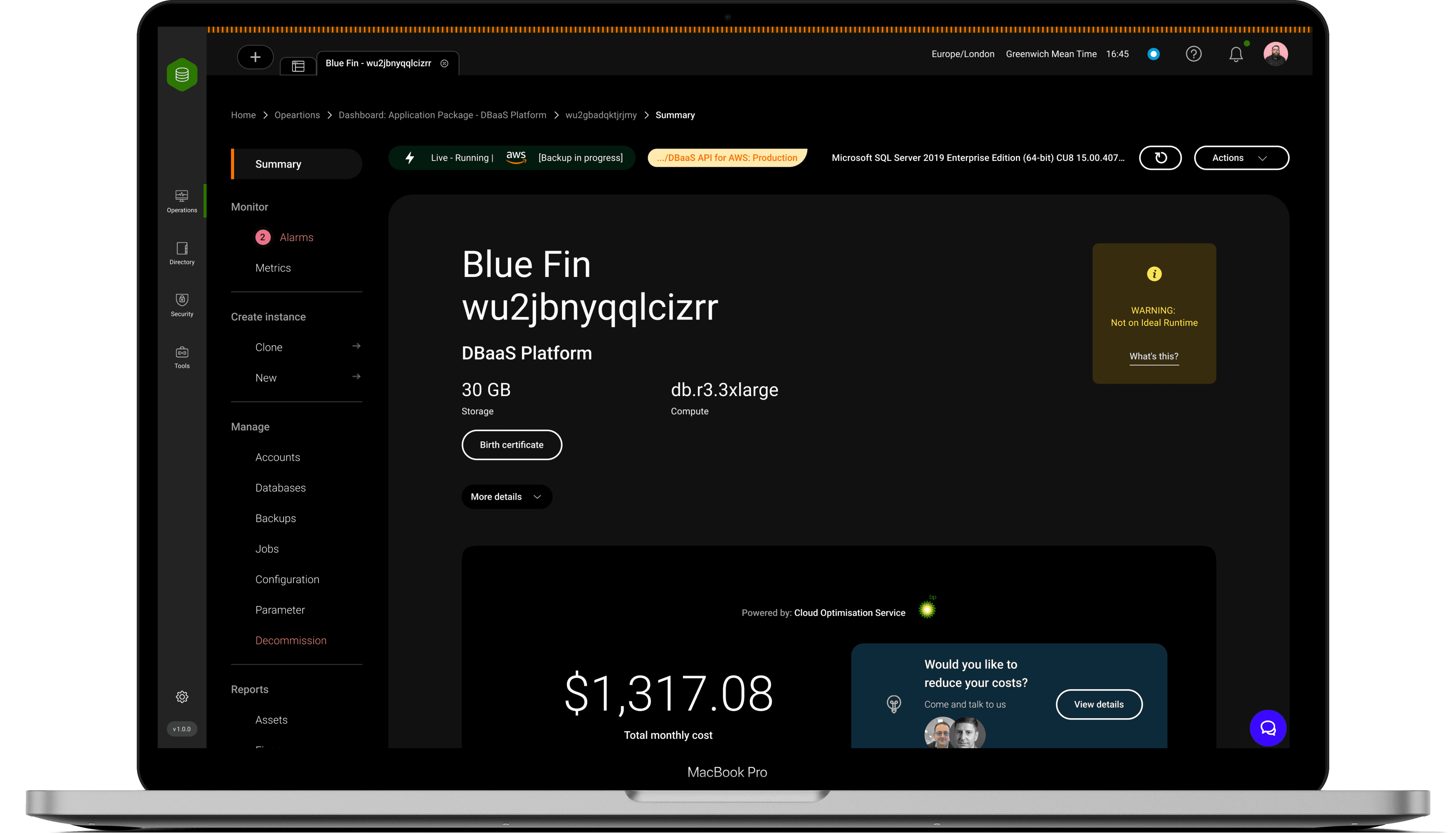The image size is (1456, 834).
Task: Open the Directory sidebar icon
Action: (x=182, y=253)
